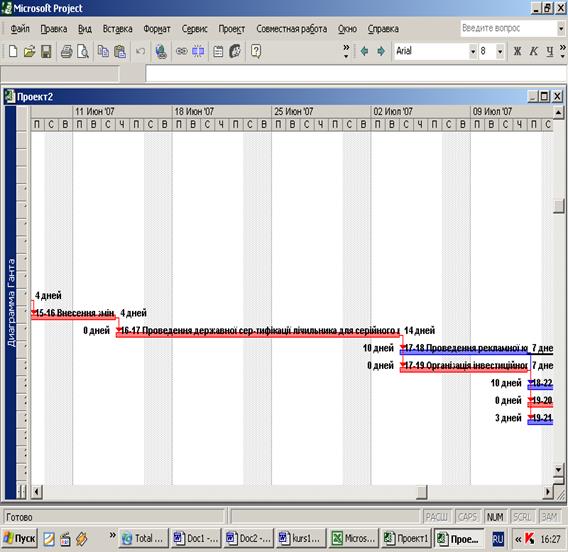Click the Help question mark icon
This screenshot has height=552, width=568.
pos(256,51)
